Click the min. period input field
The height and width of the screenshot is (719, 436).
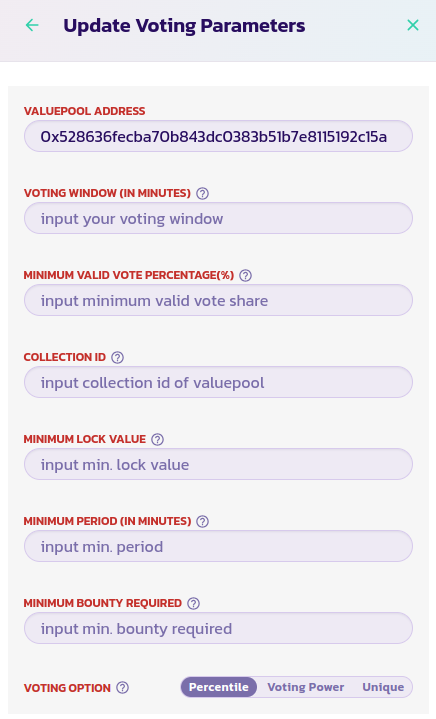coord(218,547)
